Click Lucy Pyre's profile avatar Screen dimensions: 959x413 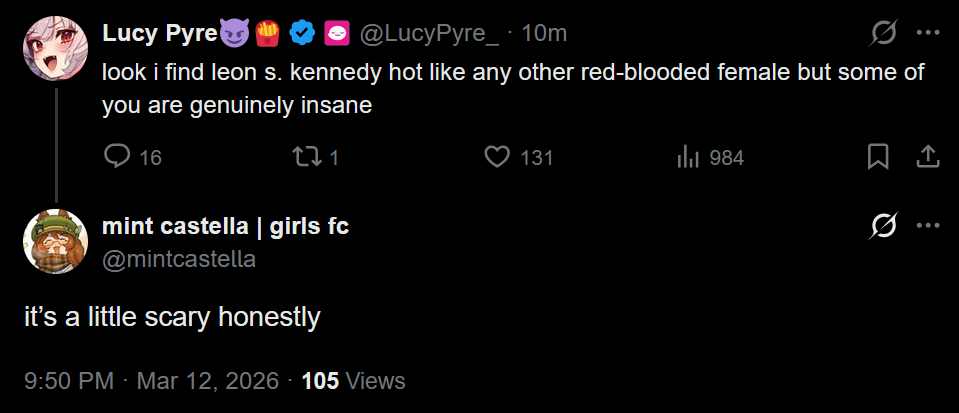pyautogui.click(x=55, y=47)
